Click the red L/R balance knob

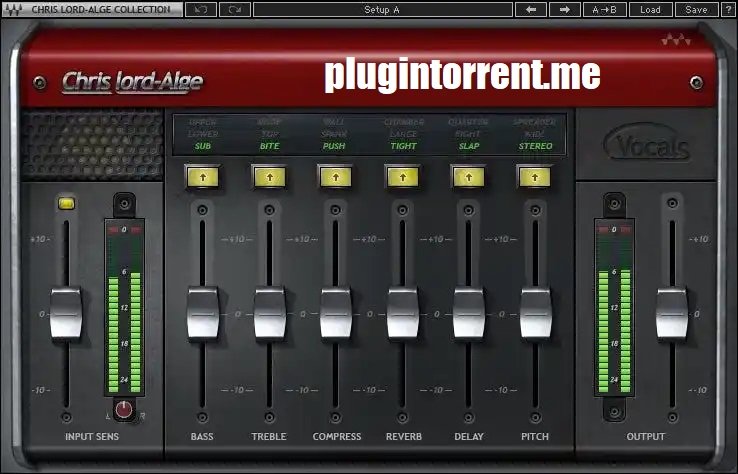click(124, 410)
